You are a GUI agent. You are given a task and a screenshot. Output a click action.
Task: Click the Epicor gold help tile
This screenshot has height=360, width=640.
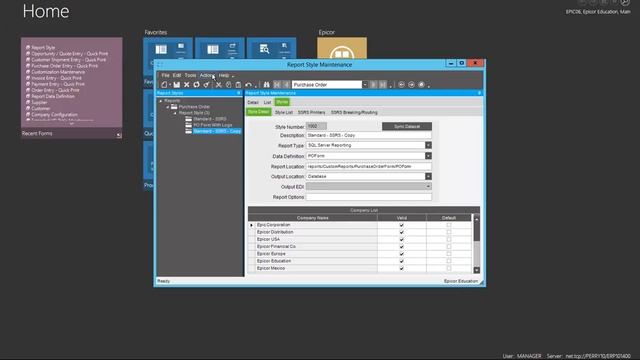click(342, 48)
